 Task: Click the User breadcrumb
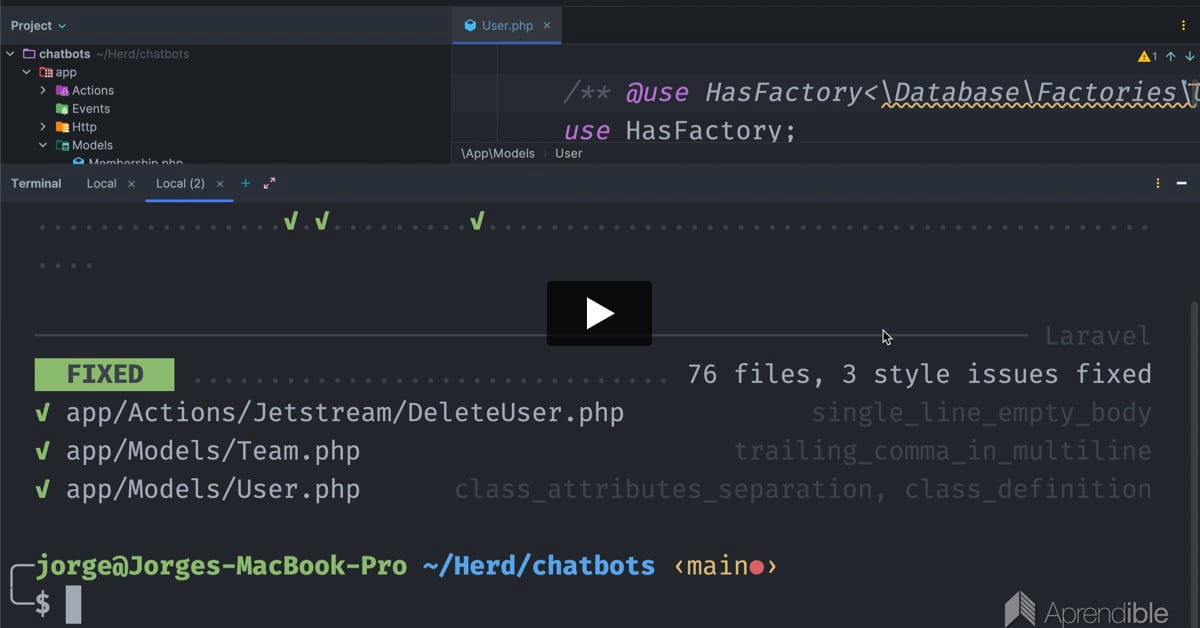[x=569, y=154]
